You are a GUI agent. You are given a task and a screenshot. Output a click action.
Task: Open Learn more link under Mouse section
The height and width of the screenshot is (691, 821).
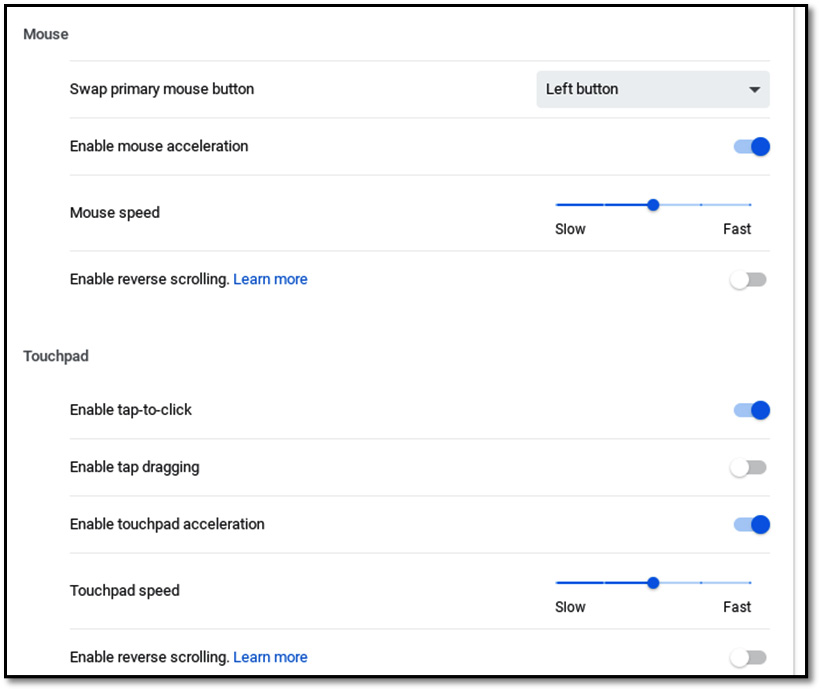[270, 280]
